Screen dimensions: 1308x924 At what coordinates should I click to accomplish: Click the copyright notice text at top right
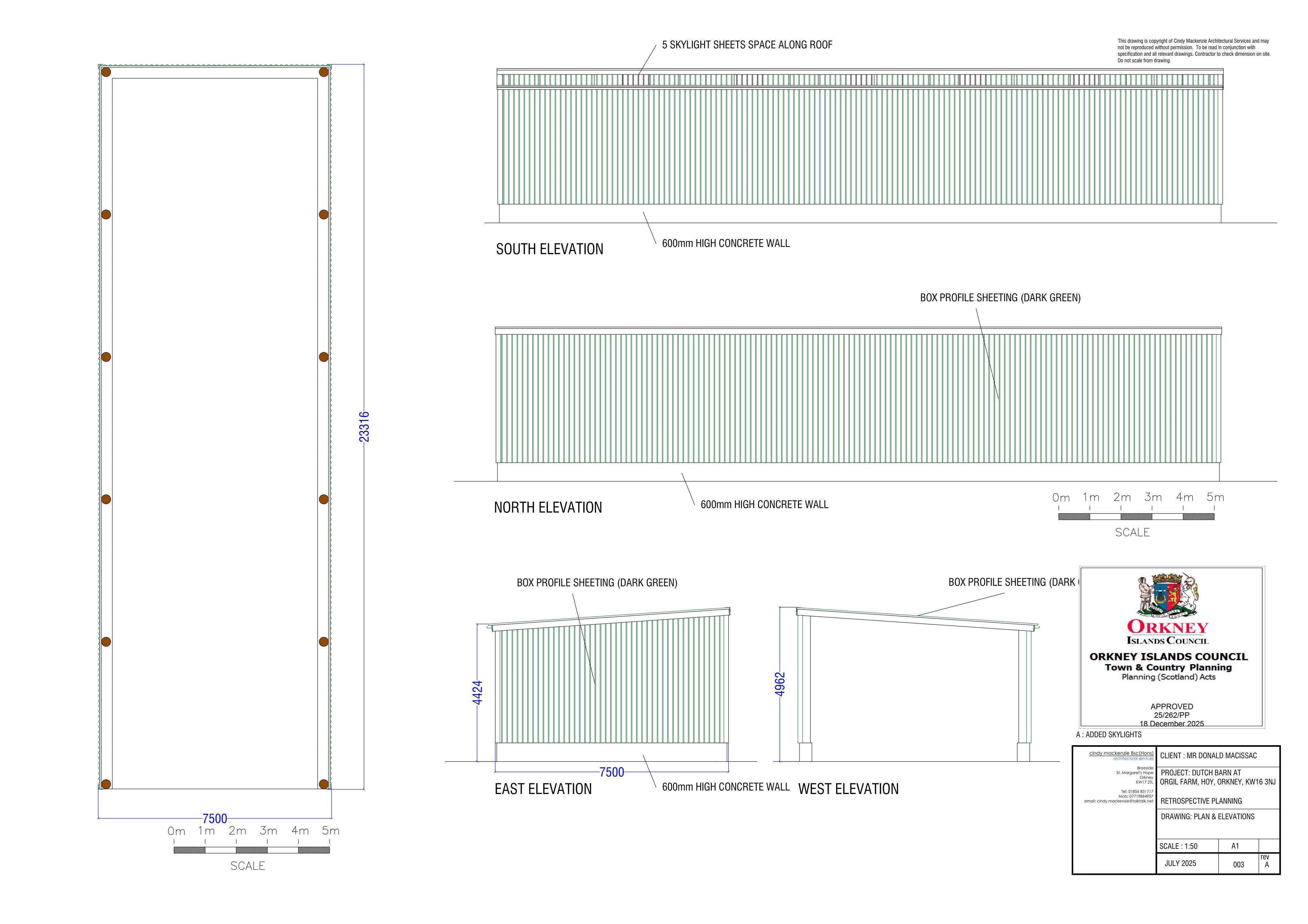click(x=1194, y=51)
